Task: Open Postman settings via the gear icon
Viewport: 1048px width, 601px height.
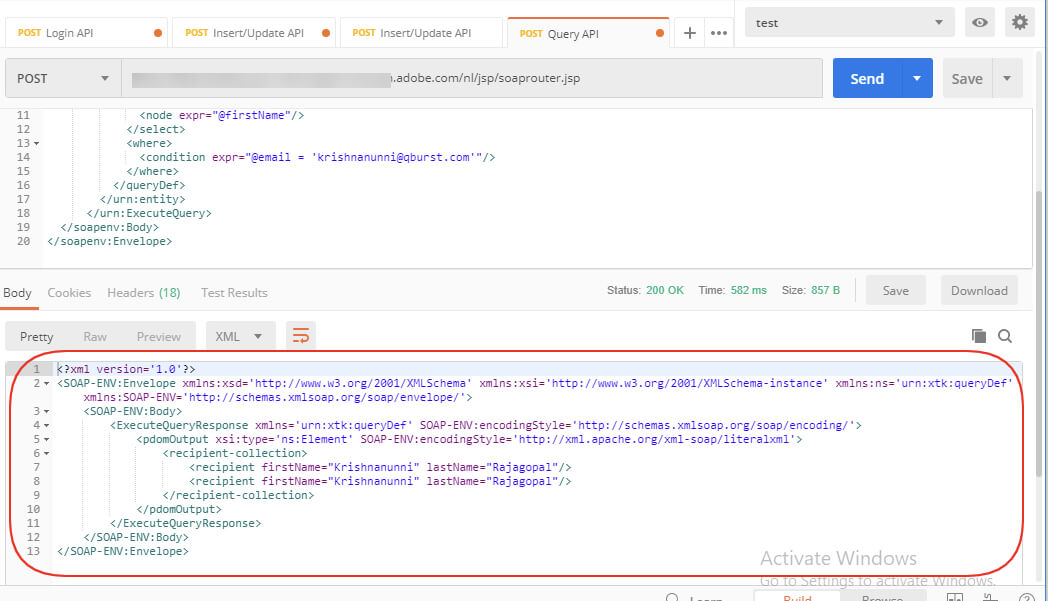Action: point(1019,21)
